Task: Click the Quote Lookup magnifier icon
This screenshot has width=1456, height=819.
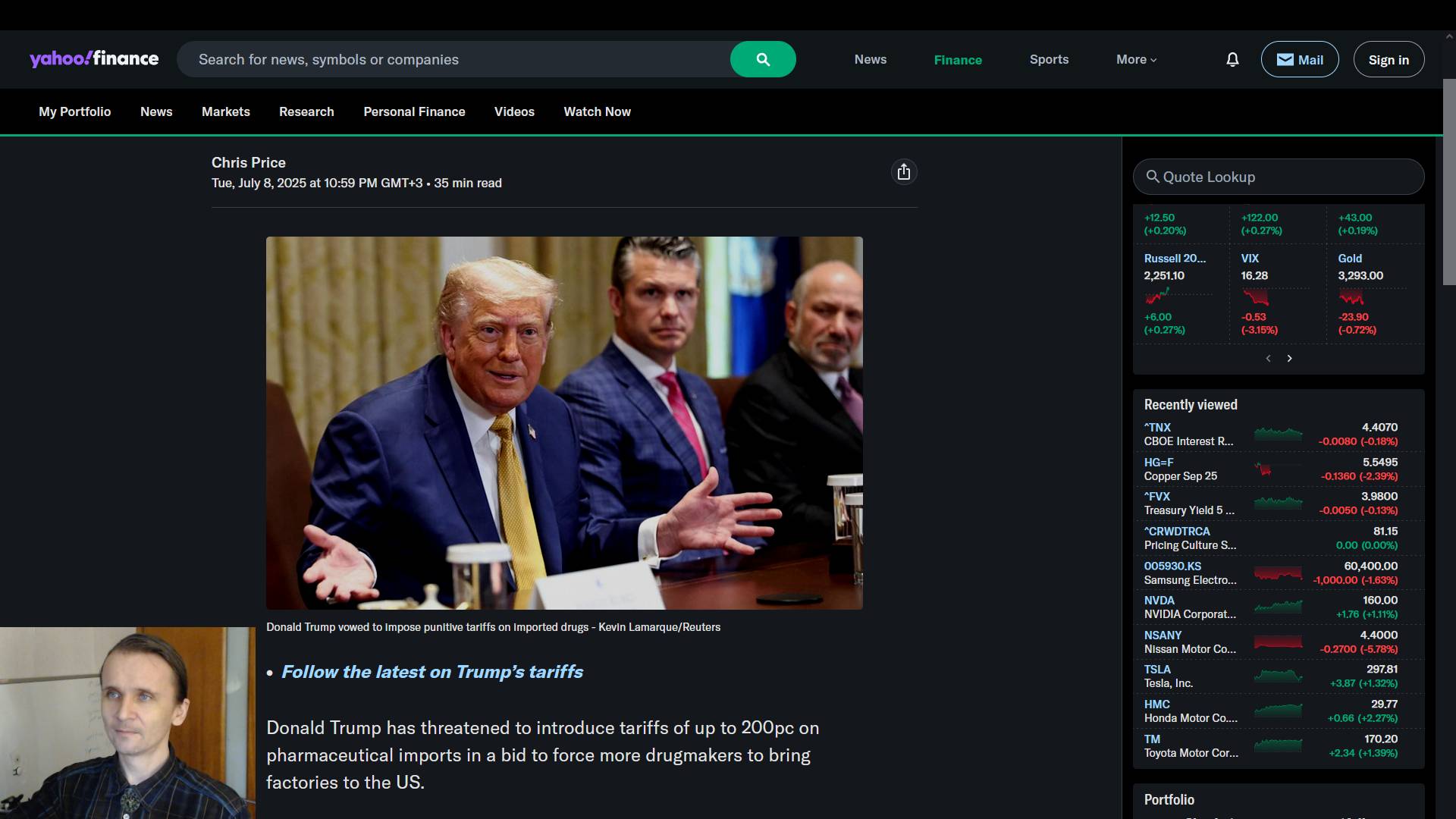Action: pyautogui.click(x=1152, y=177)
